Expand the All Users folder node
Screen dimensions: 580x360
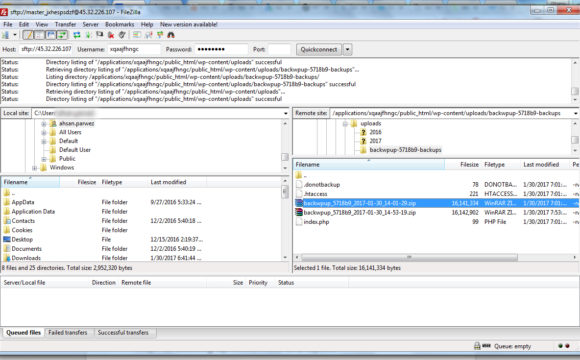[44, 132]
